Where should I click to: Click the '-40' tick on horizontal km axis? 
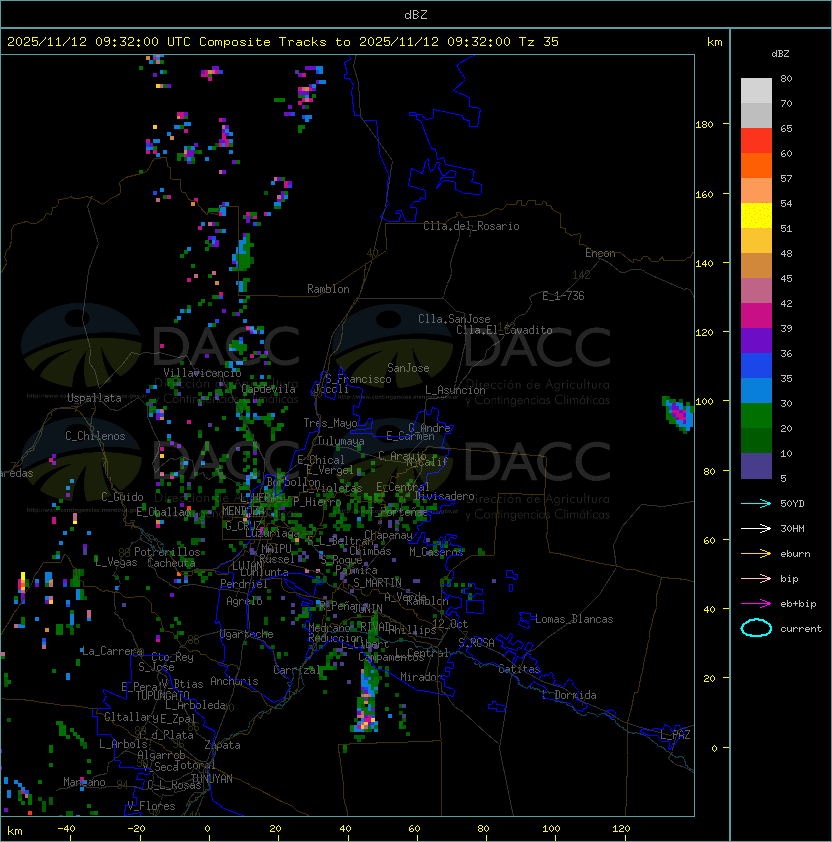click(67, 829)
